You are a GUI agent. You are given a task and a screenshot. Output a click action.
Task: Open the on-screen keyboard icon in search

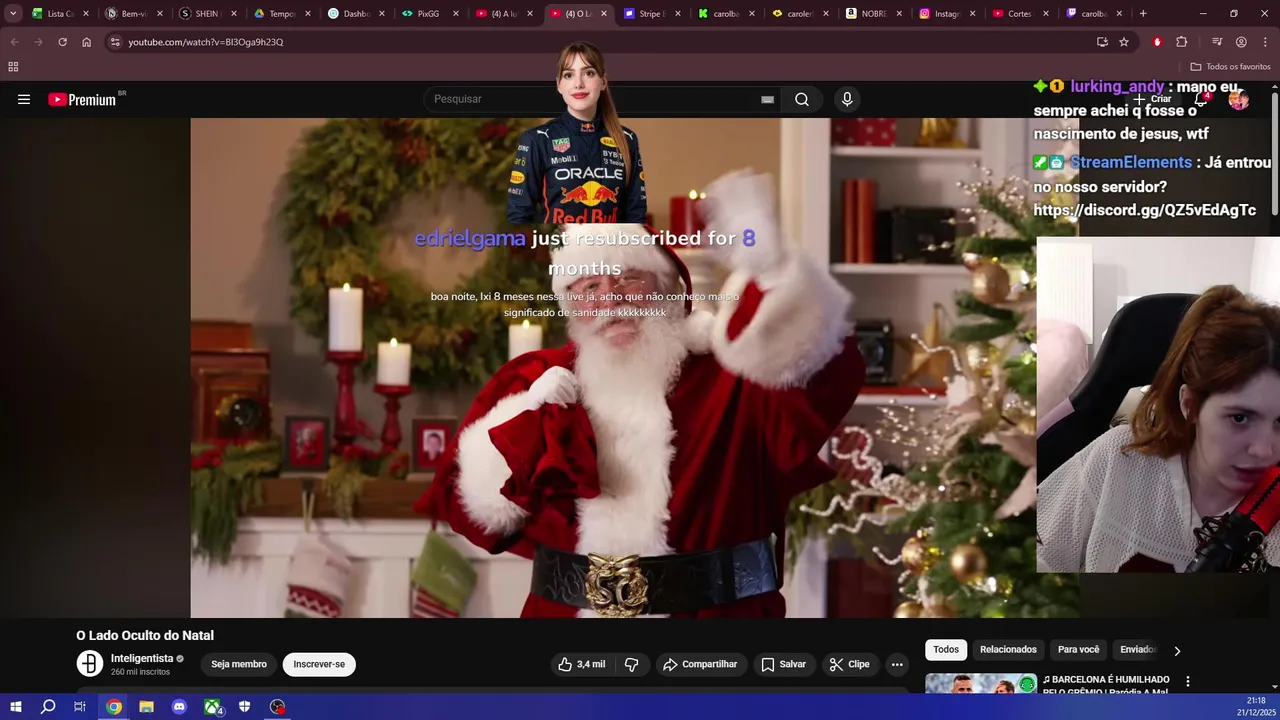pos(767,99)
